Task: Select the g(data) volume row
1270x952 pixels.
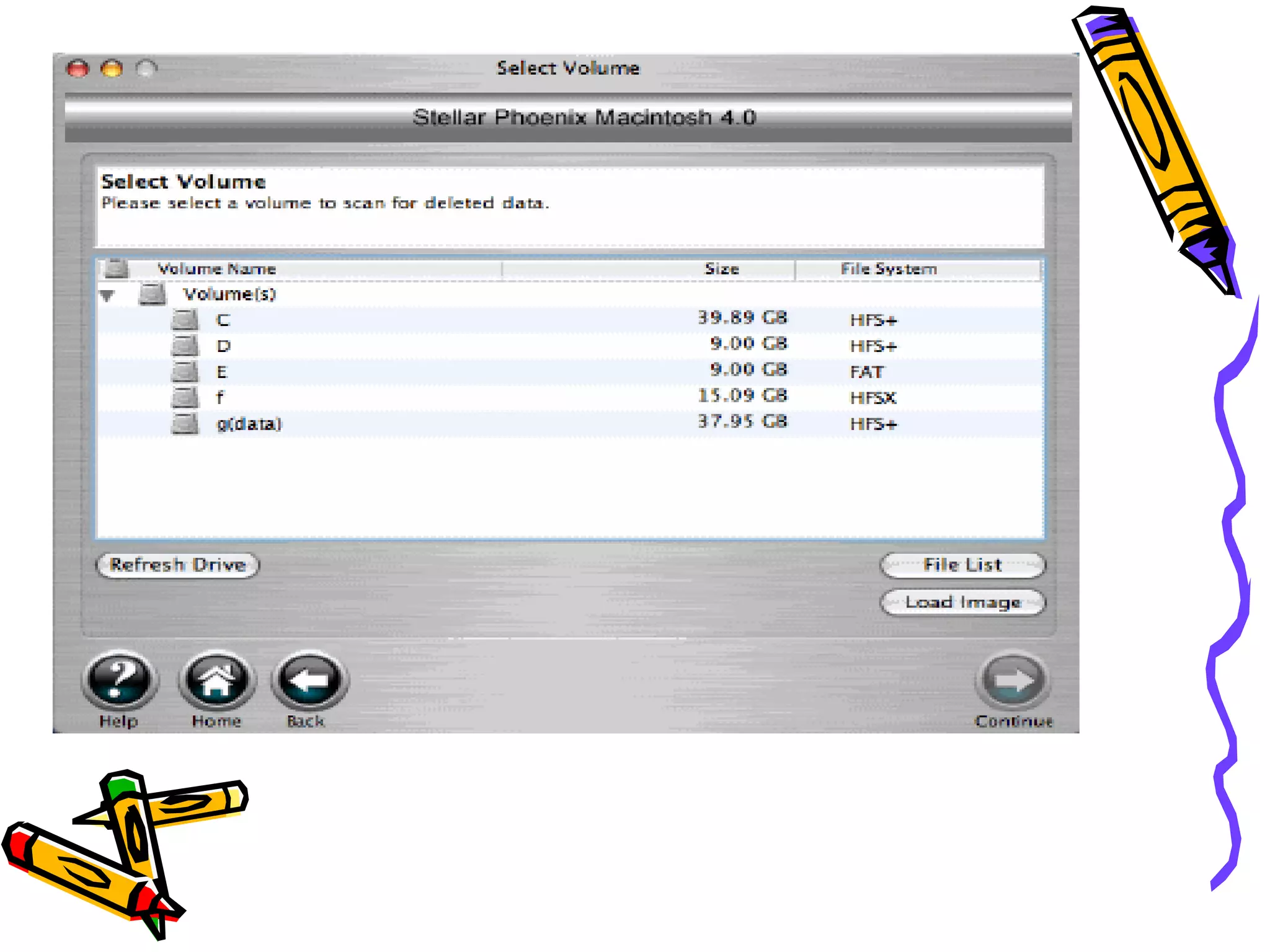Action: tap(249, 424)
